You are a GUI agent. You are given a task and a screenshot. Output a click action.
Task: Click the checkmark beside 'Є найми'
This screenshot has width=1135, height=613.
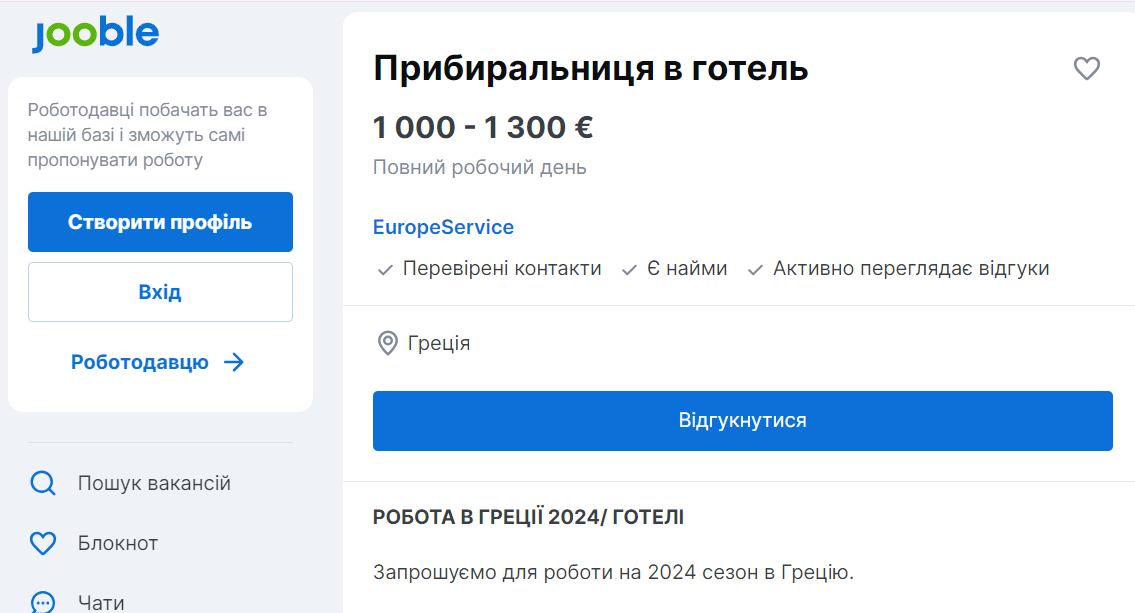pyautogui.click(x=628, y=268)
